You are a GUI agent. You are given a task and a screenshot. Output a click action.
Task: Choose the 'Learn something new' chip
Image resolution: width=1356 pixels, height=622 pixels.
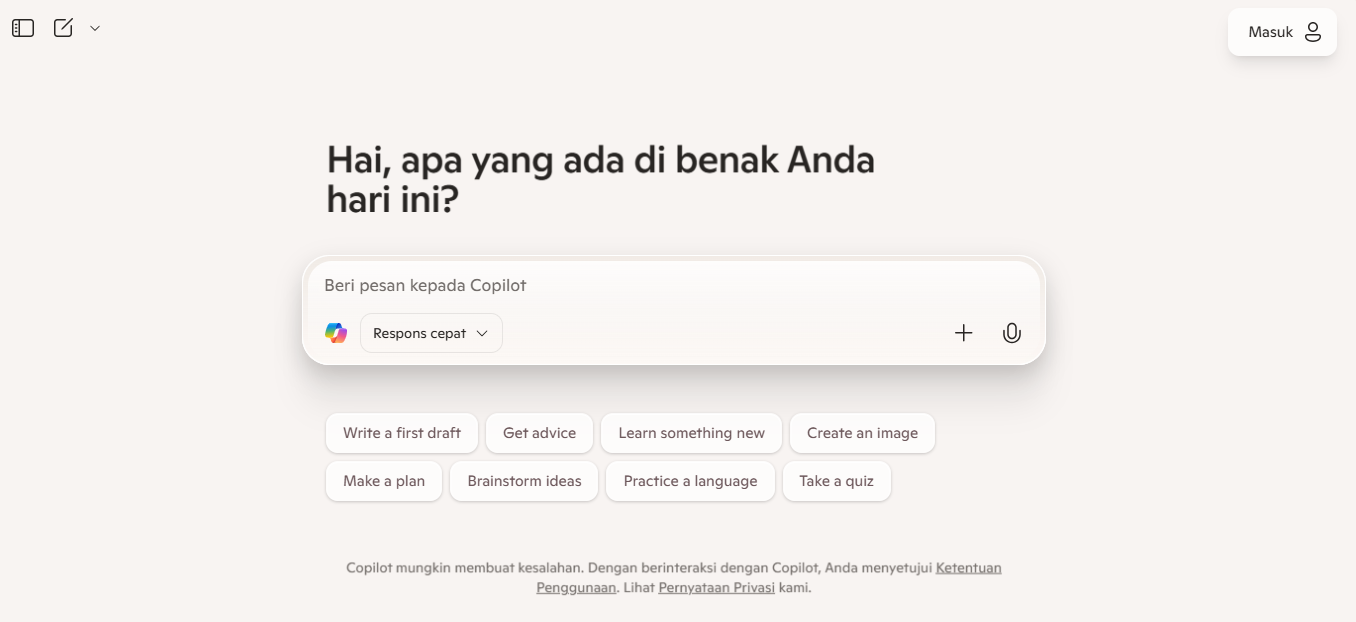692,433
